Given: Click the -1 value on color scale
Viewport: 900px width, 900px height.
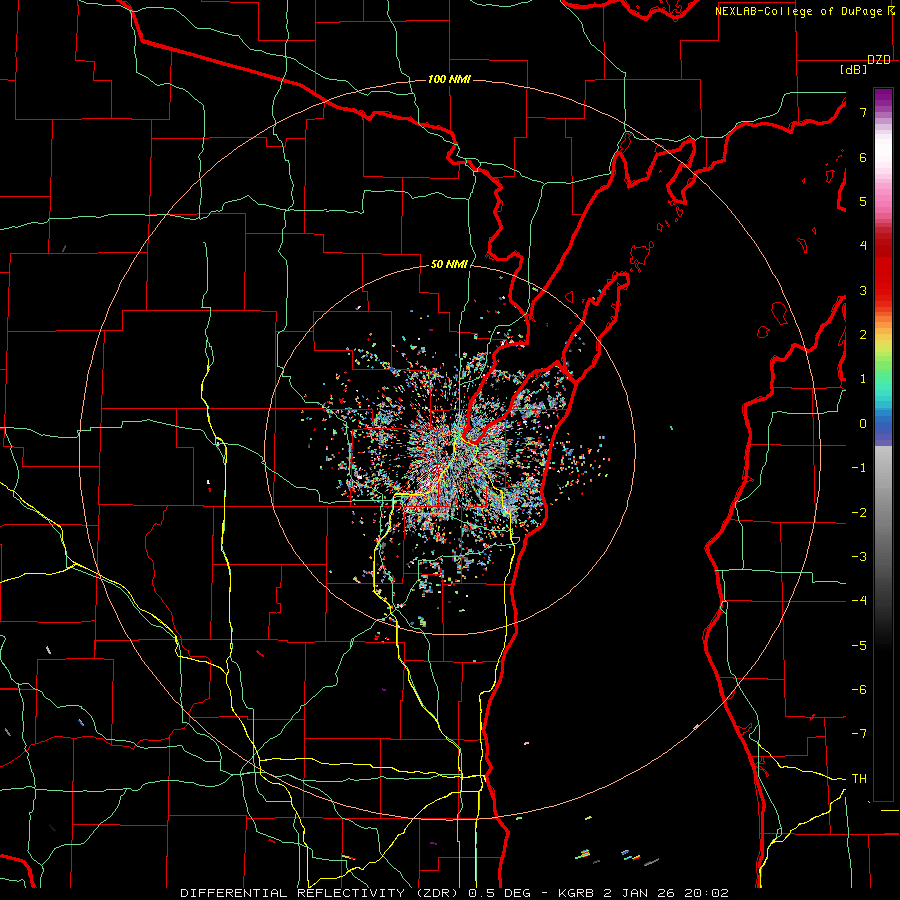Looking at the screenshot, I should 859,468.
